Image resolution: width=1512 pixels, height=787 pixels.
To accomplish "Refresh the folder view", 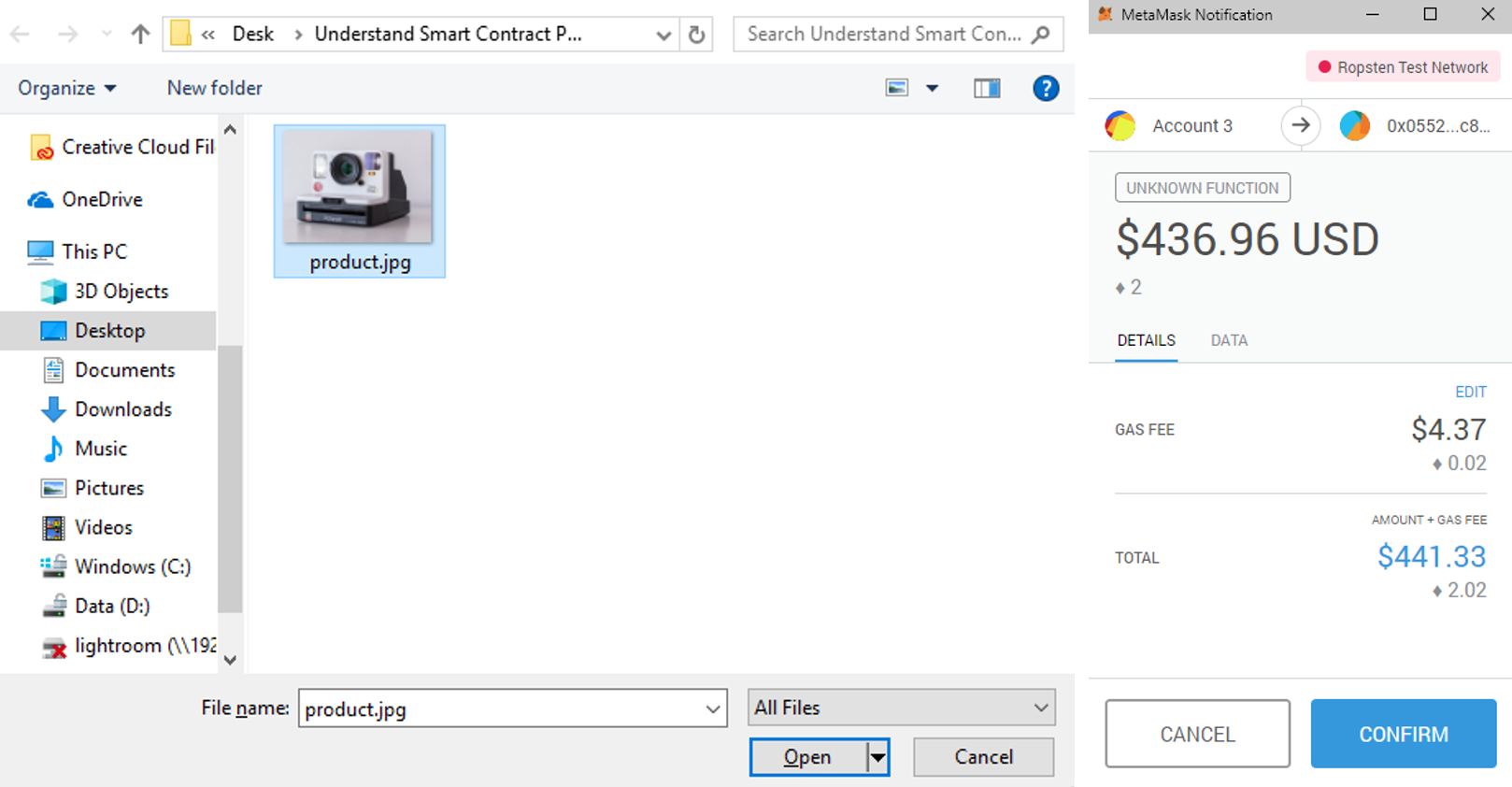I will [696, 35].
